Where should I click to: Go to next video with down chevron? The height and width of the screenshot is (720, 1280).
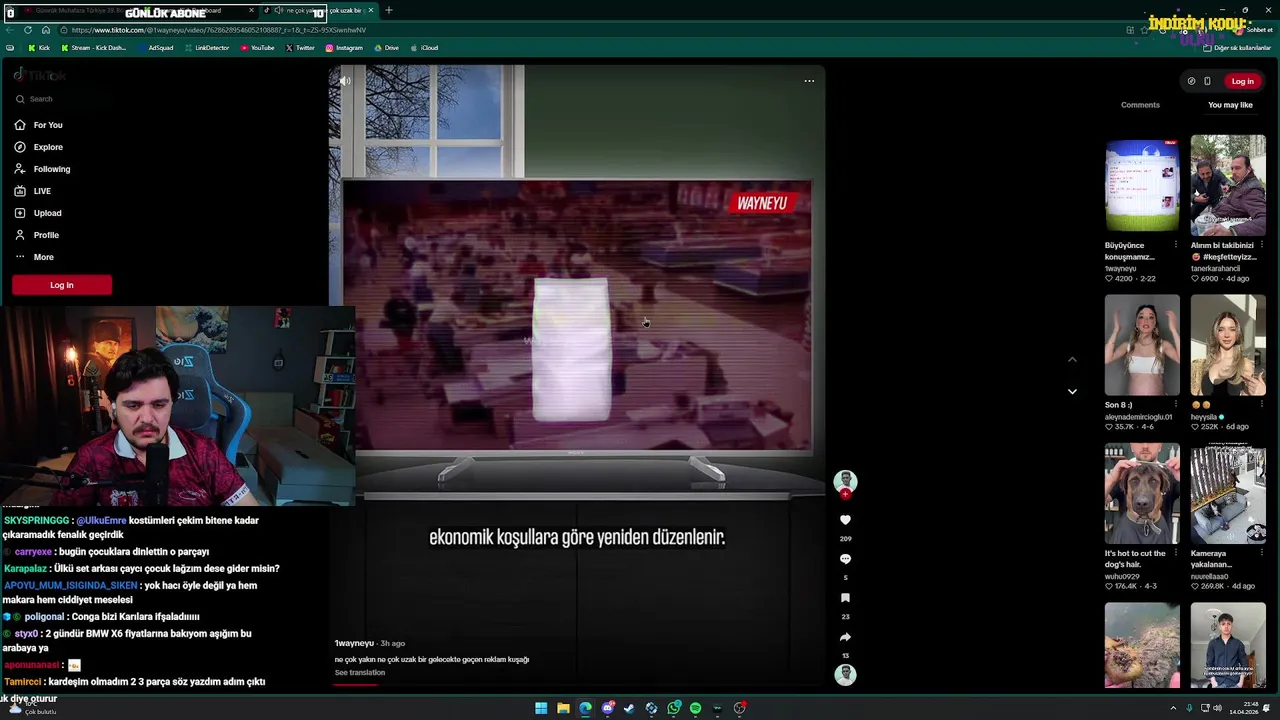[x=1072, y=391]
